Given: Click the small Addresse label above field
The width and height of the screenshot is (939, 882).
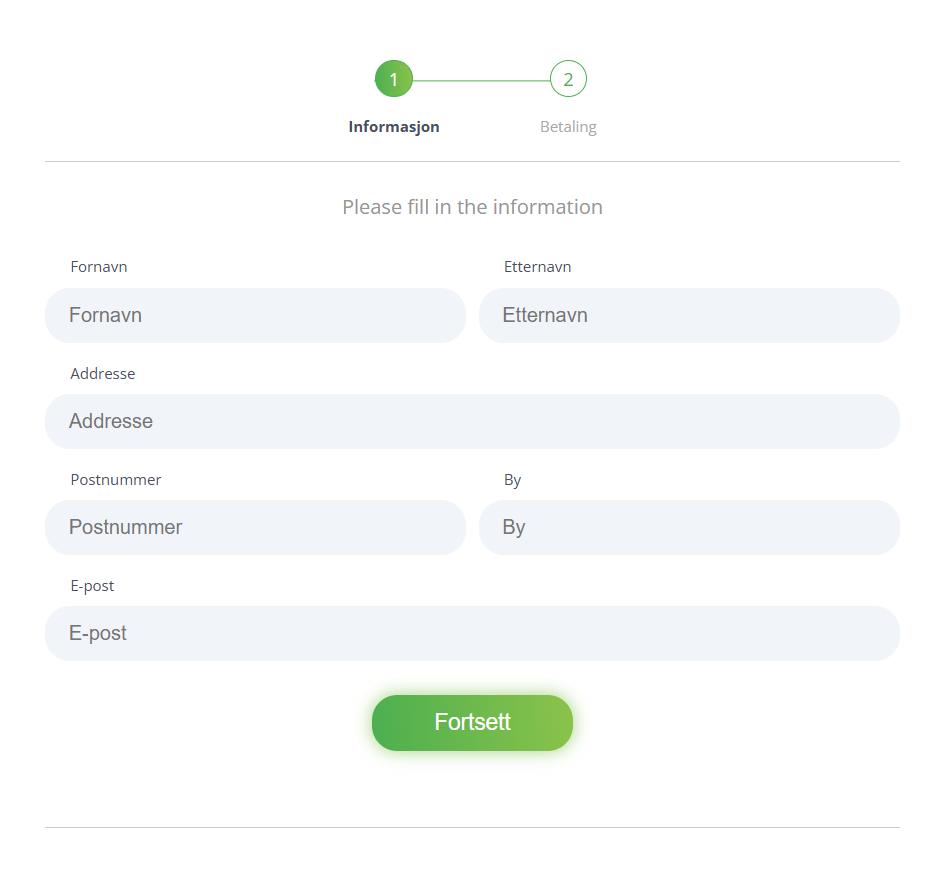Looking at the screenshot, I should pyautogui.click(x=102, y=374).
